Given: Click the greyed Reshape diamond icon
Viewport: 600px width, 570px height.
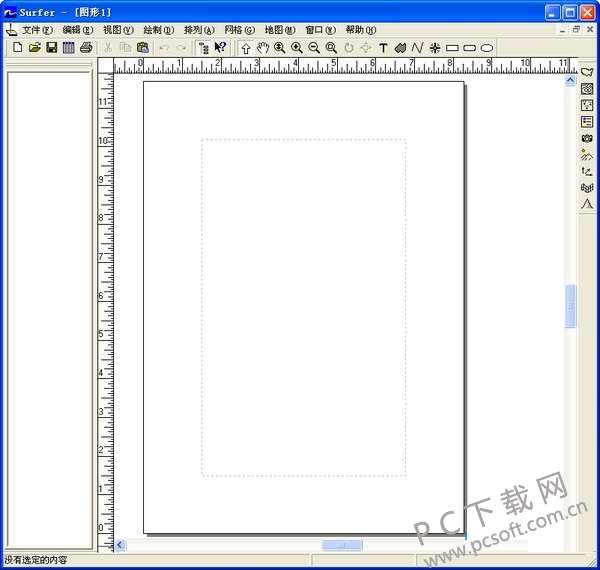Looking at the screenshot, I should [366, 48].
